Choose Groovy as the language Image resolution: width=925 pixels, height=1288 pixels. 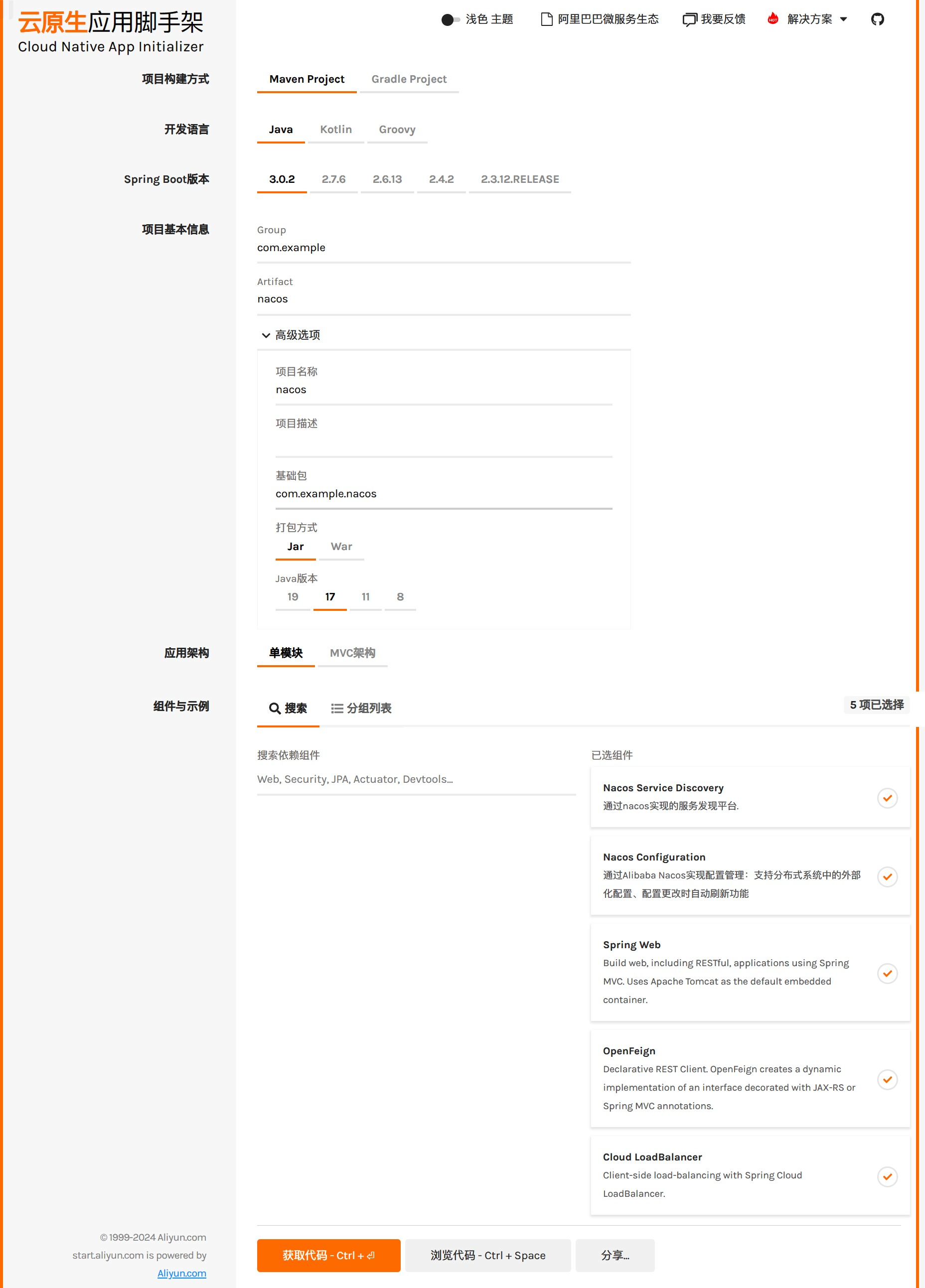pyautogui.click(x=397, y=130)
